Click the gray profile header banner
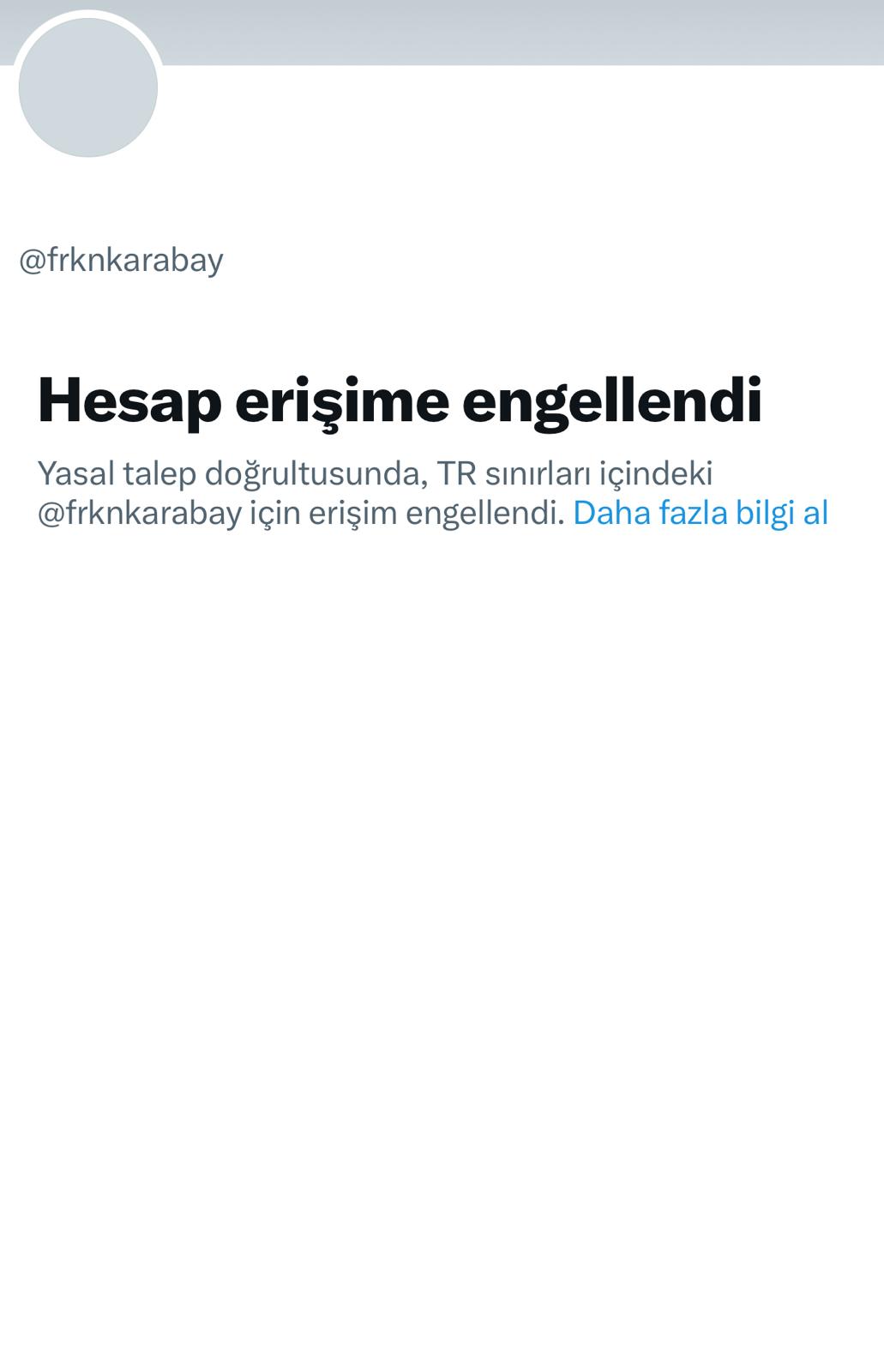 [442, 32]
